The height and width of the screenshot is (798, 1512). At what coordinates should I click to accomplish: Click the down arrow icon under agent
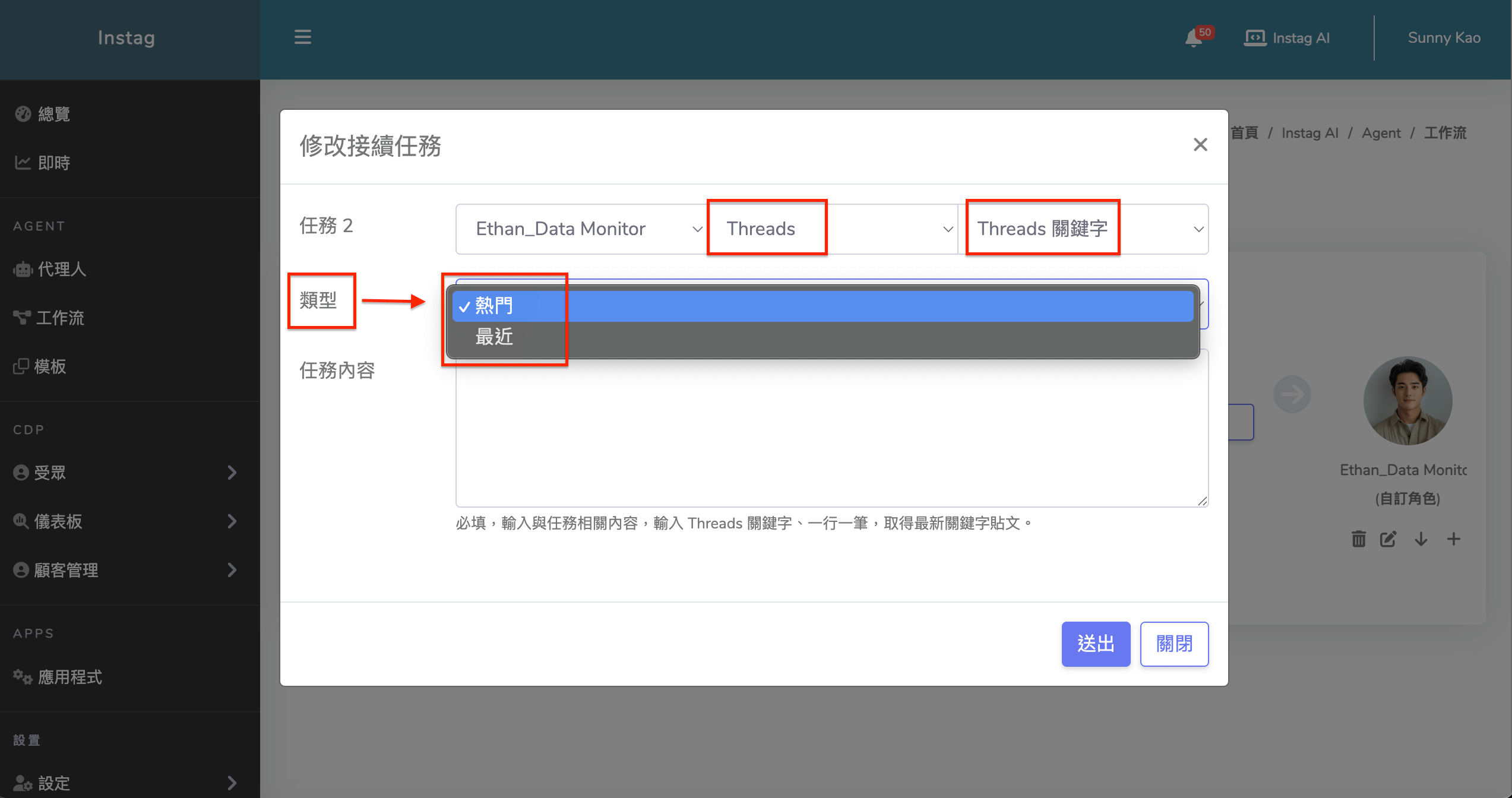1421,539
